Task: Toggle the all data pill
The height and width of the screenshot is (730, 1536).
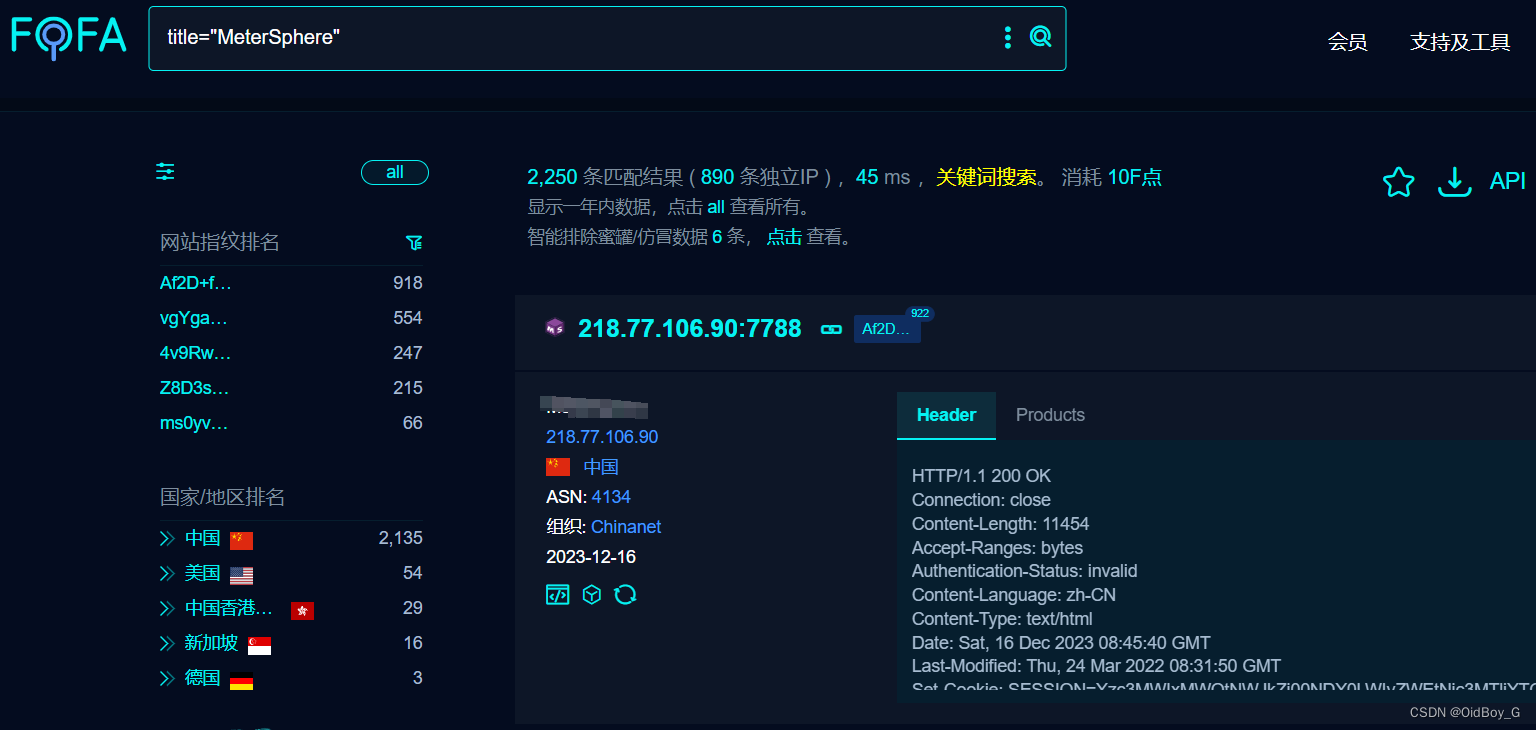Action: click(x=395, y=173)
